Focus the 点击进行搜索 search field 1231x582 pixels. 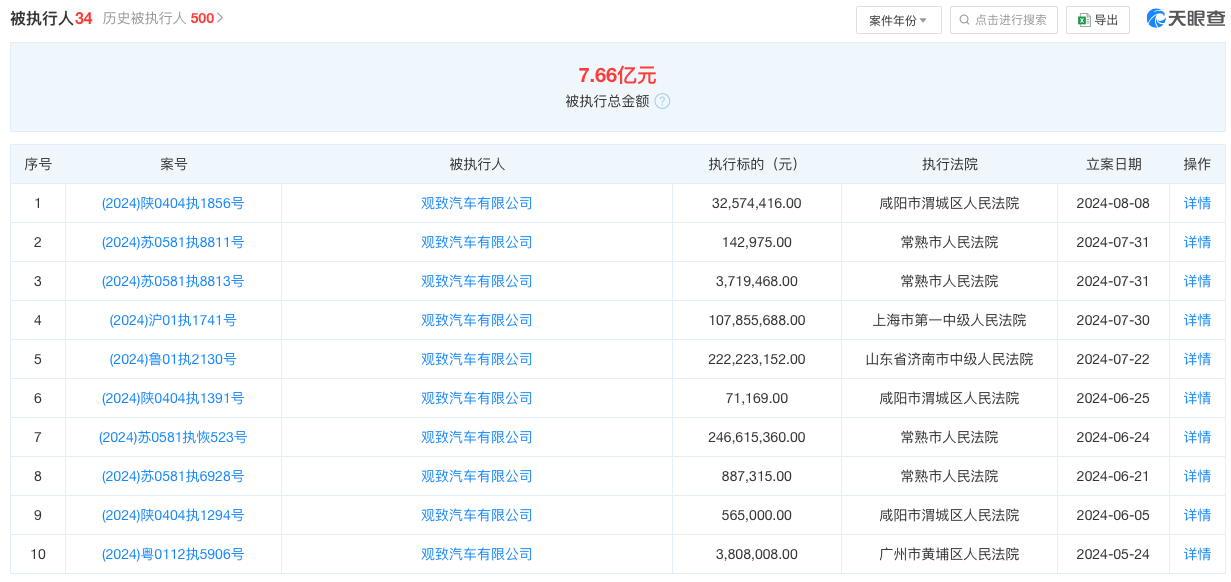(x=1004, y=20)
